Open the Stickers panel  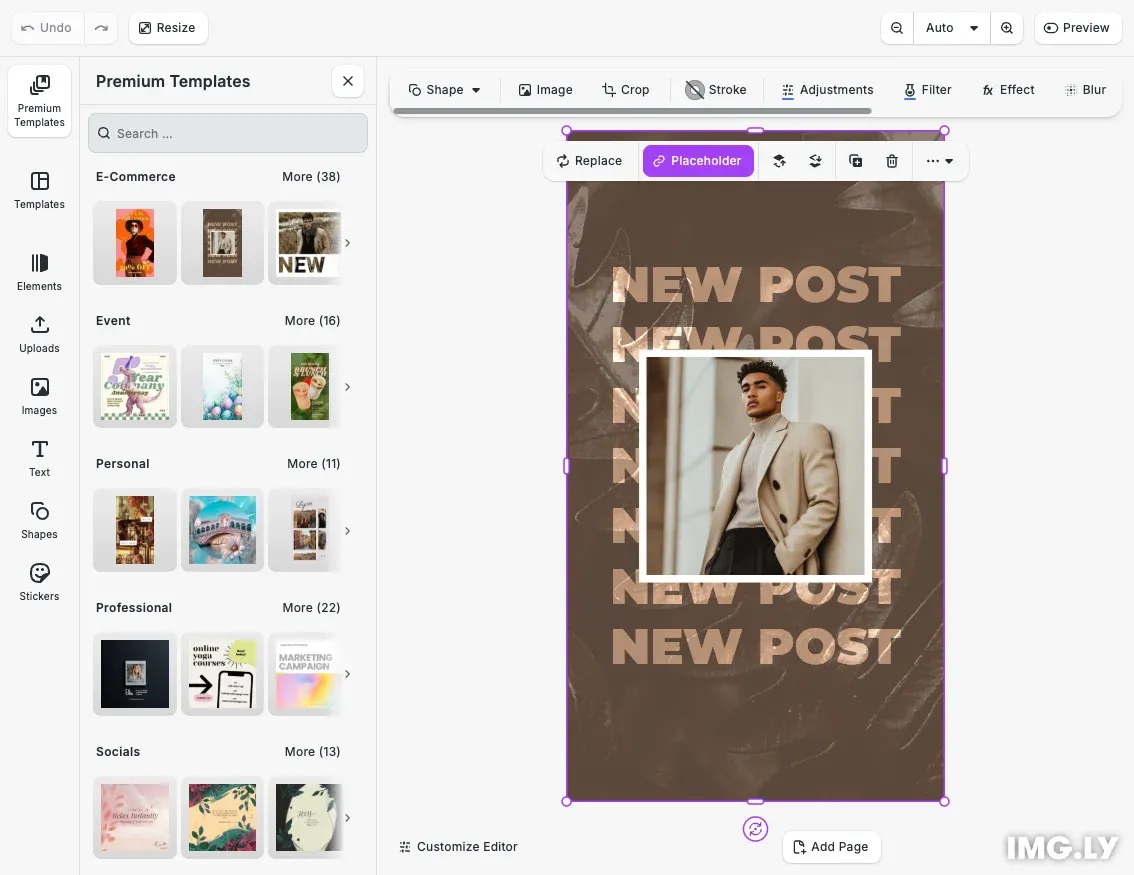[39, 582]
